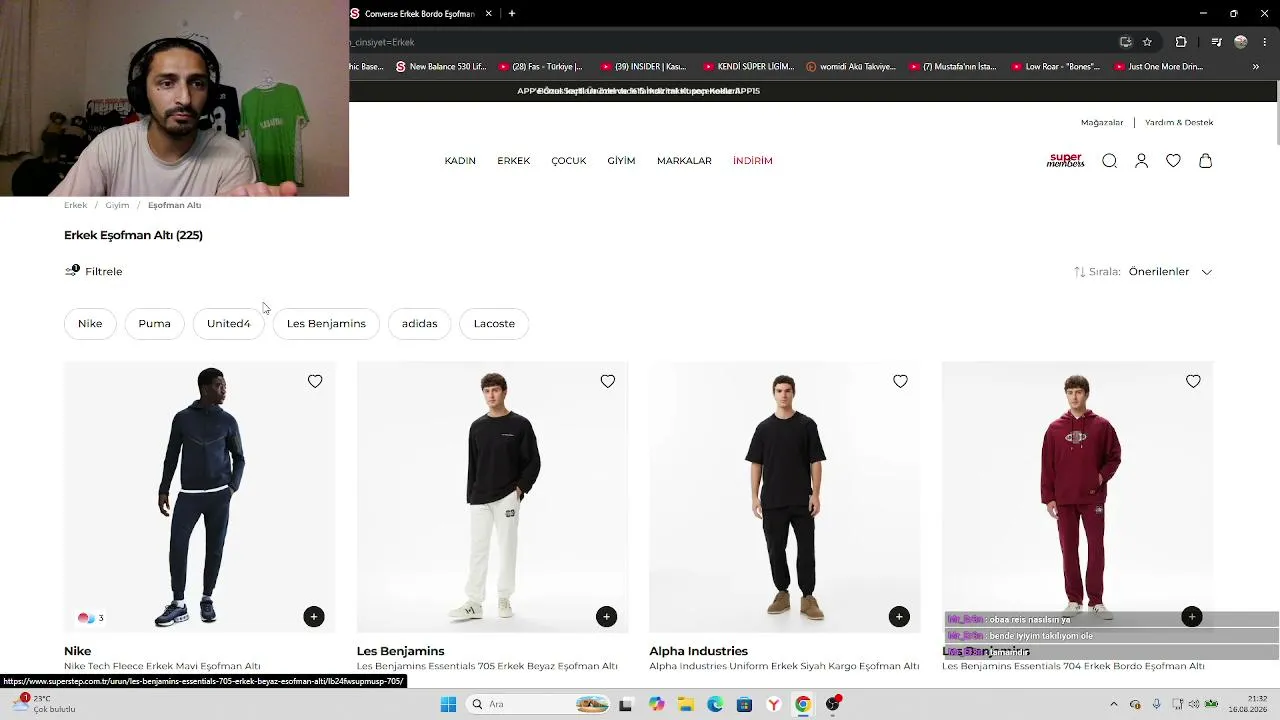This screenshot has height=720, width=1280.
Task: Quick-add Alpha Industries cargo pants with plus
Action: point(899,617)
